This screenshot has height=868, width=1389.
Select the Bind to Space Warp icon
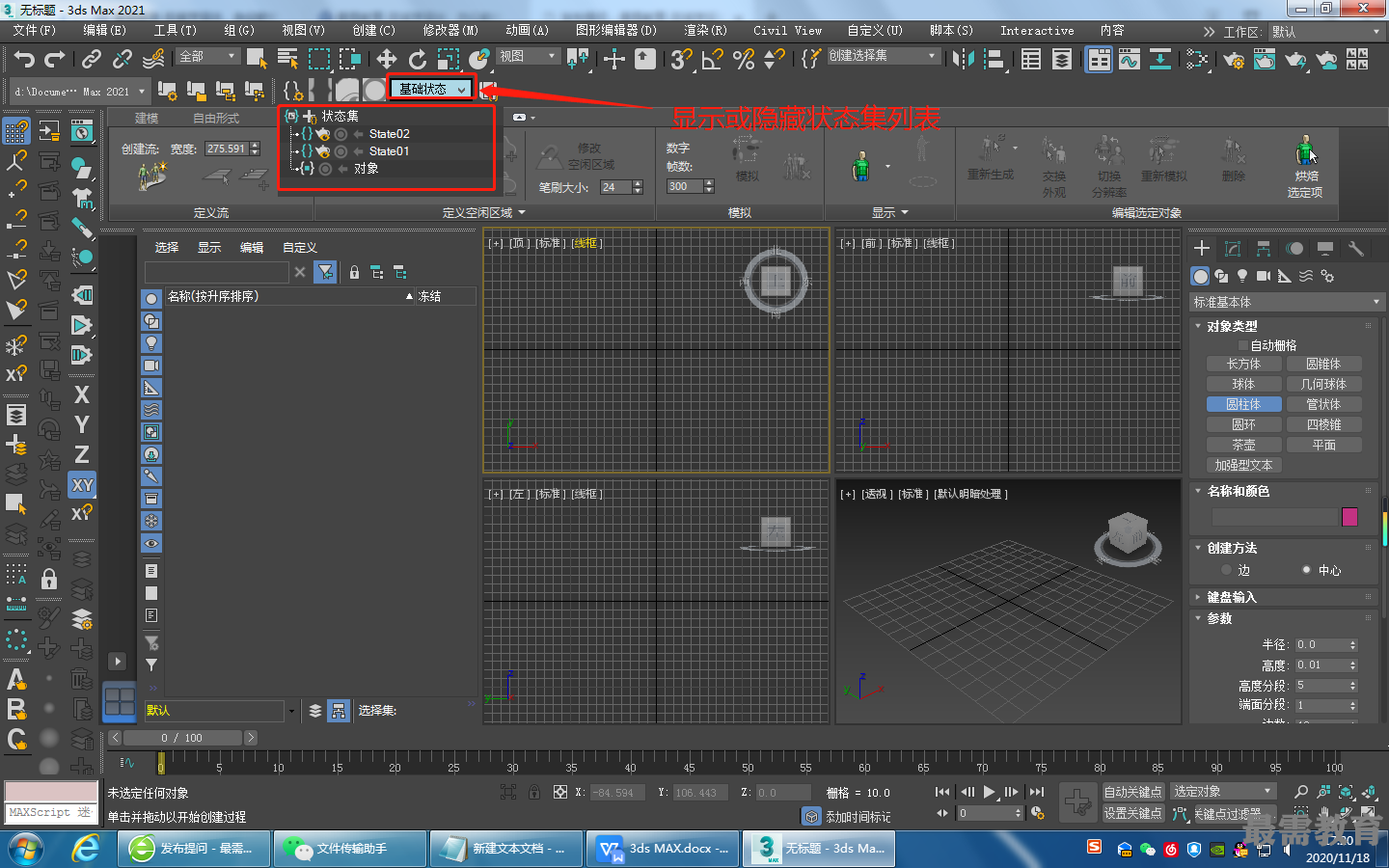point(153,59)
